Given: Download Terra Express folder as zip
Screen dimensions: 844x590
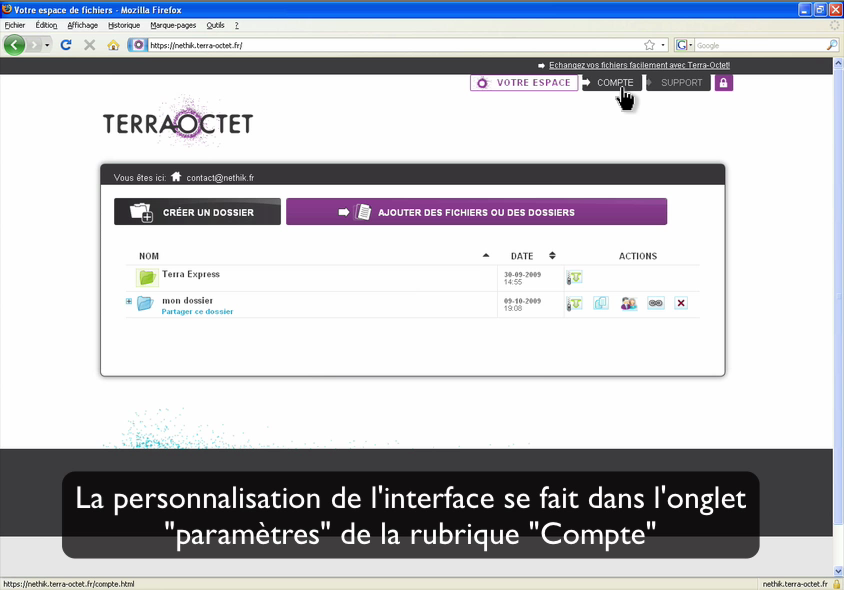Looking at the screenshot, I should 574,278.
